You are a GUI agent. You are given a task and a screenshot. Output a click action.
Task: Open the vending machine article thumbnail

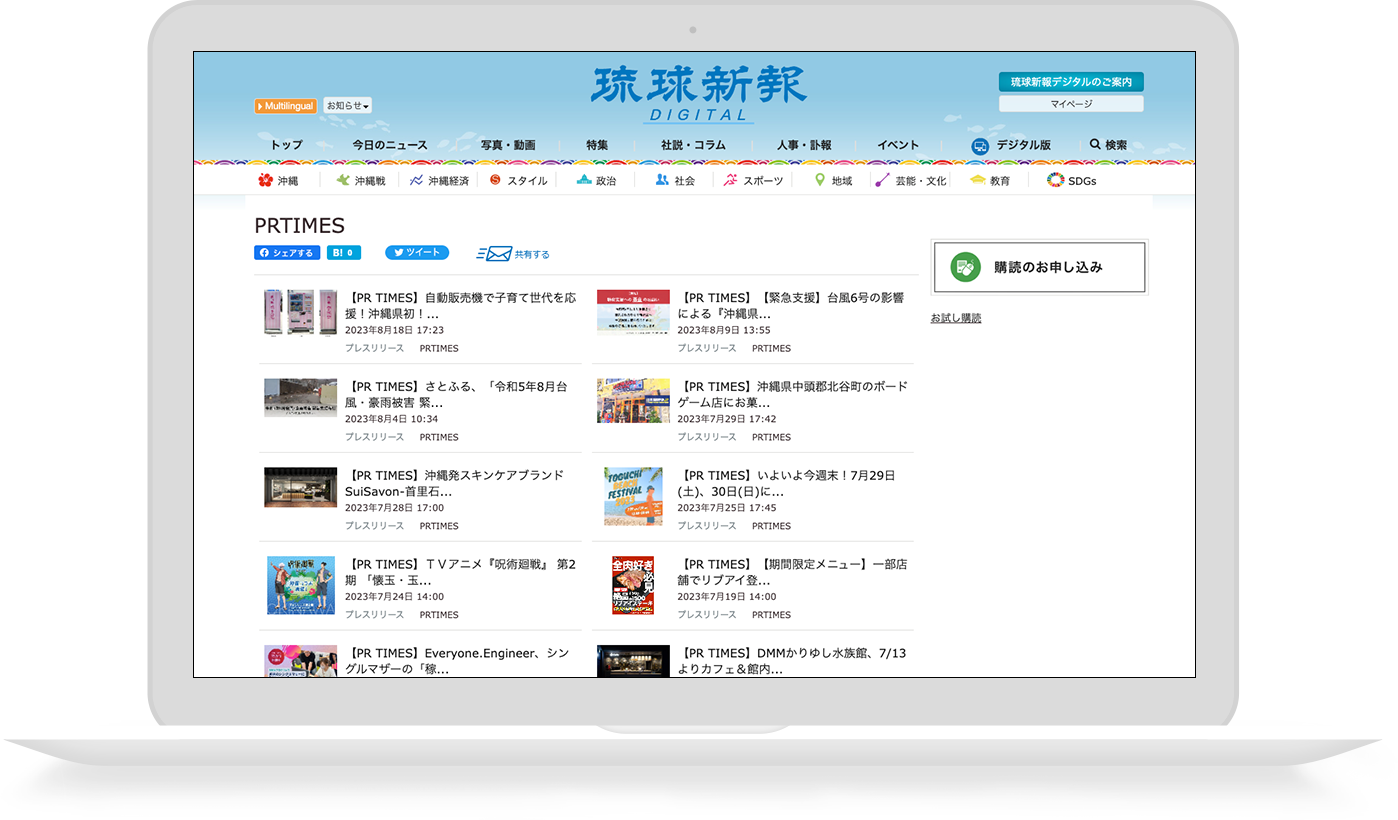pyautogui.click(x=300, y=312)
